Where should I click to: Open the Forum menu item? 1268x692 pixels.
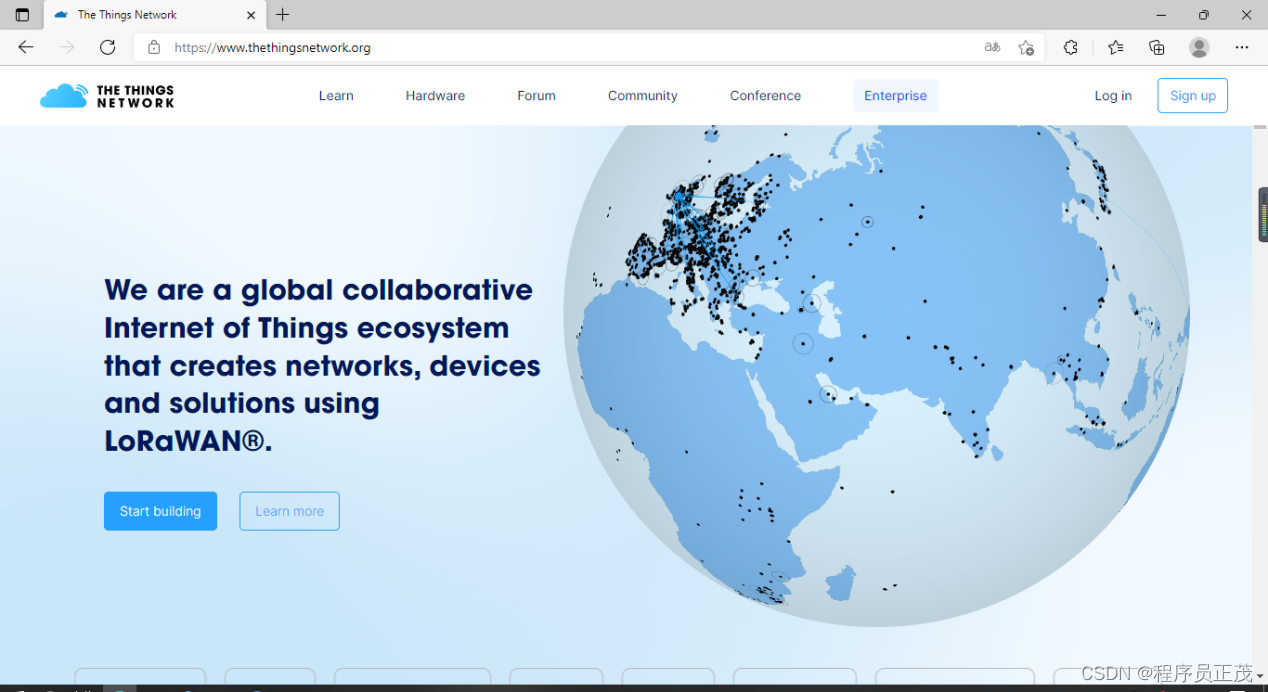pos(536,96)
